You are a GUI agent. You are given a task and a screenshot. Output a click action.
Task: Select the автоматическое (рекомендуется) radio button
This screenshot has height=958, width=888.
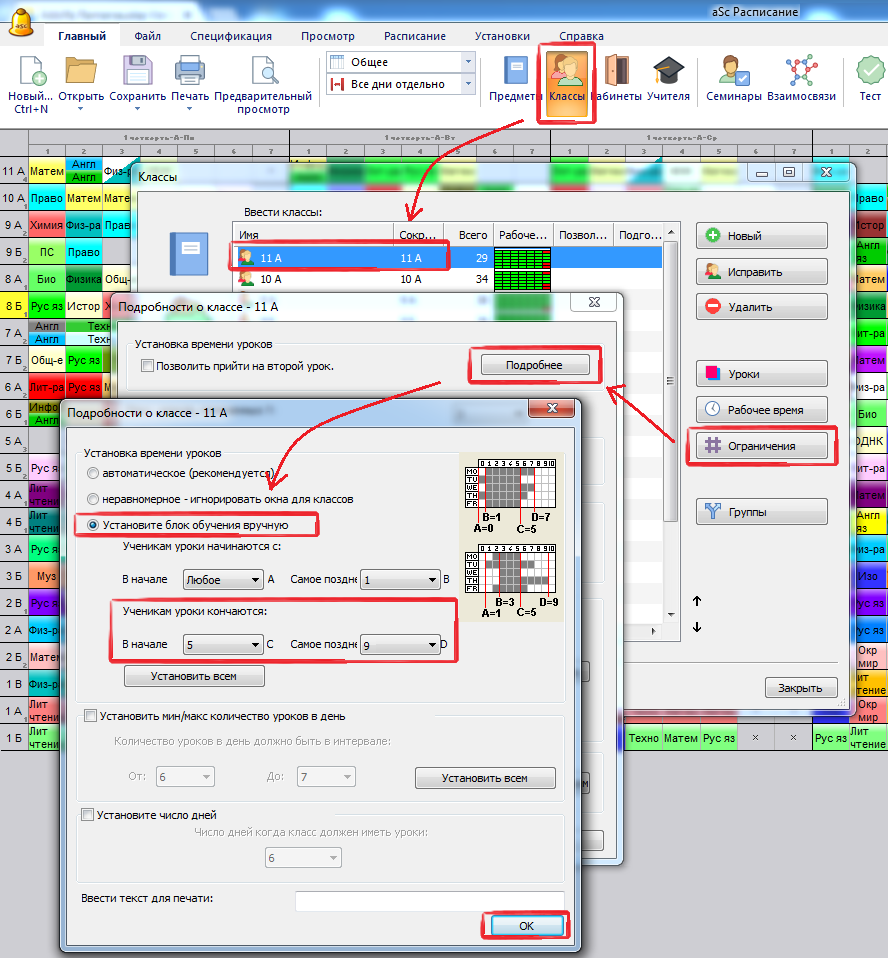[94, 473]
